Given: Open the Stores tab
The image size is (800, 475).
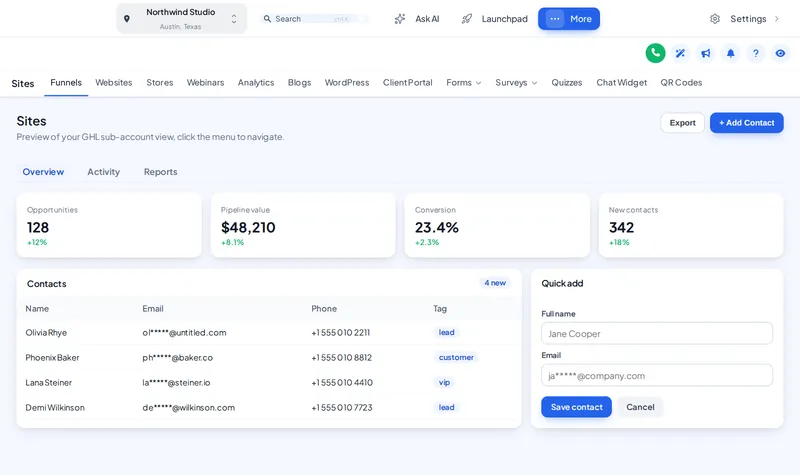Looking at the screenshot, I should coord(160,83).
